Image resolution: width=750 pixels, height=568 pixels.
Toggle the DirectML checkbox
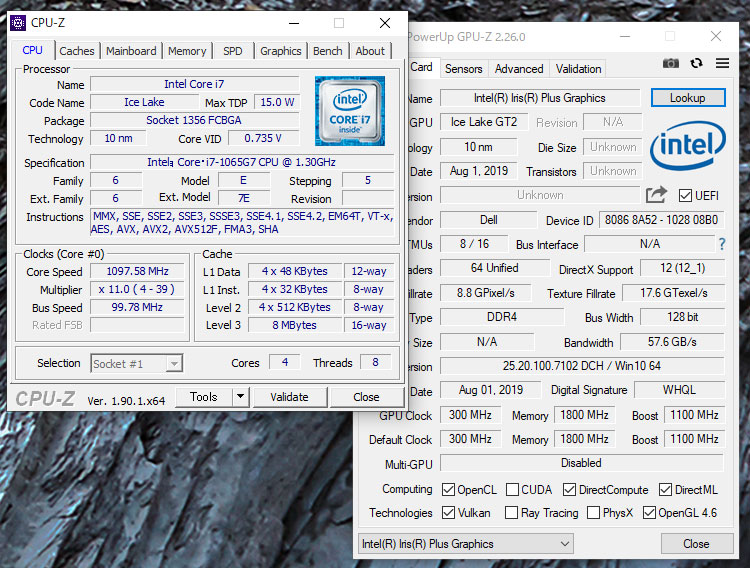(665, 490)
